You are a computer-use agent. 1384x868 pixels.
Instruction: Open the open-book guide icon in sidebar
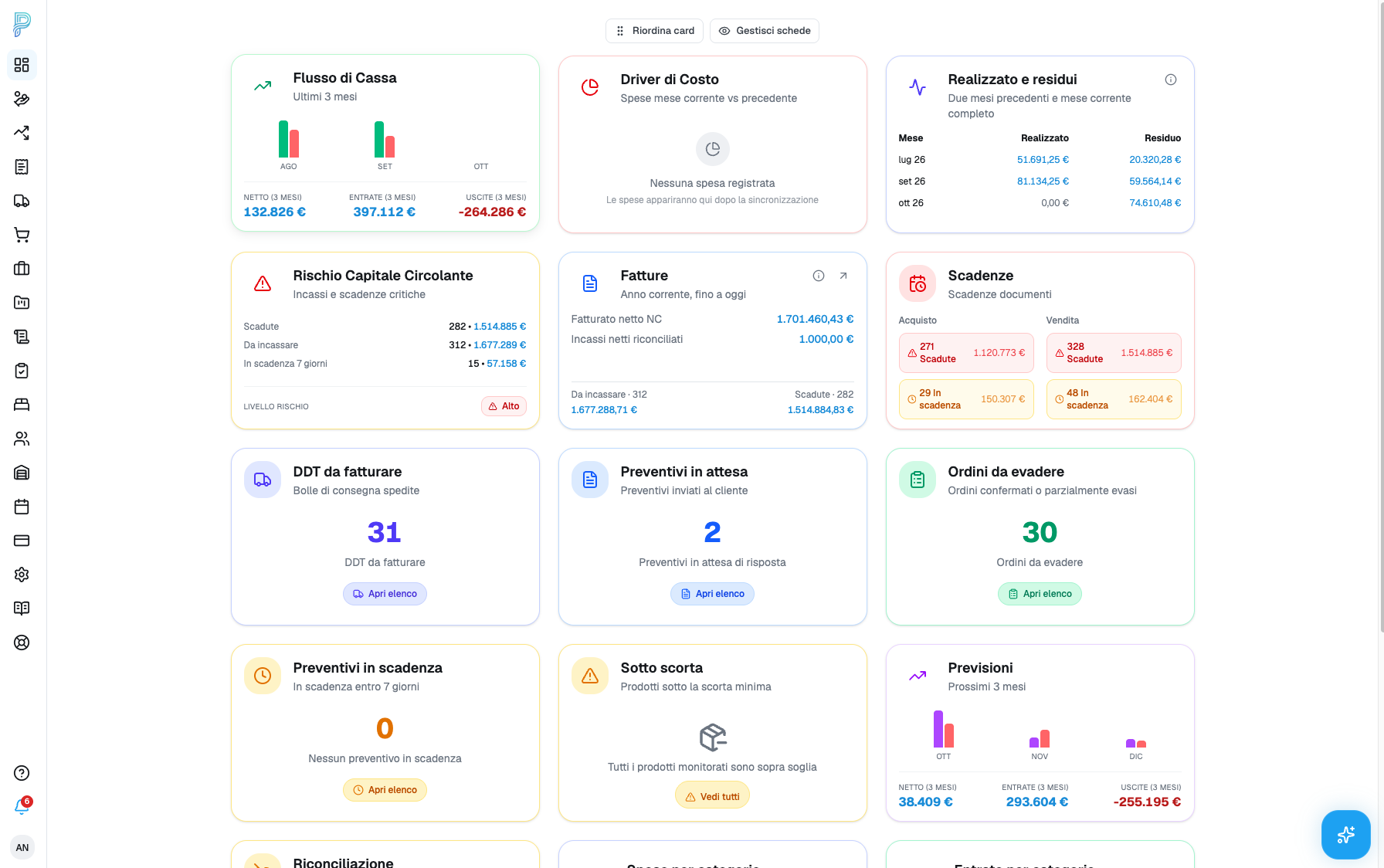coord(22,609)
